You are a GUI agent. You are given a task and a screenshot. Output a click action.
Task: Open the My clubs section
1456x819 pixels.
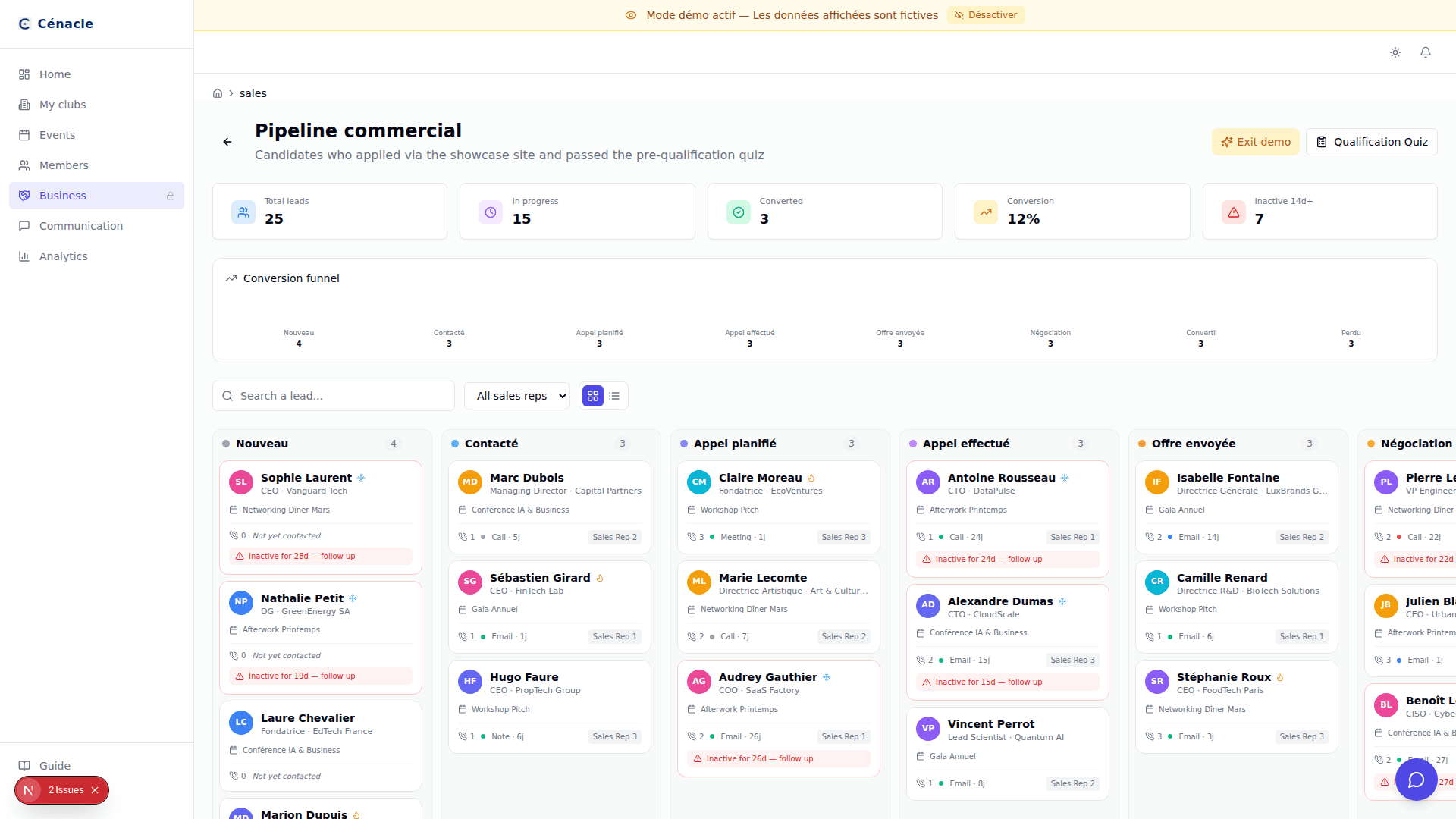click(x=62, y=104)
